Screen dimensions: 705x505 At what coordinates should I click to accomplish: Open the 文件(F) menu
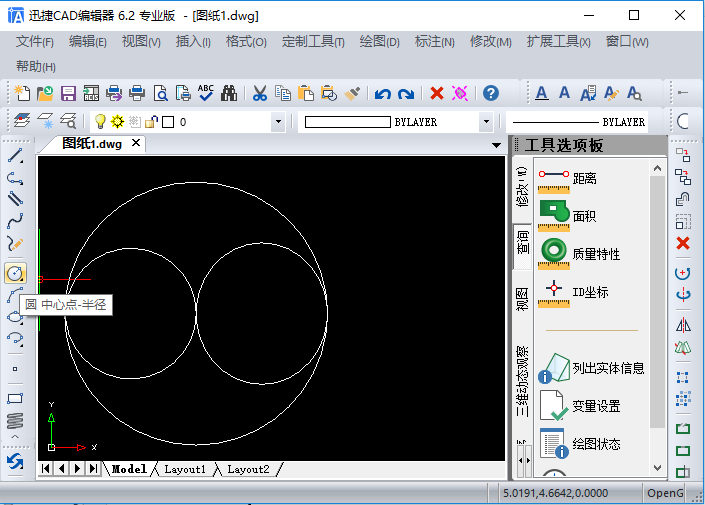pyautogui.click(x=35, y=42)
